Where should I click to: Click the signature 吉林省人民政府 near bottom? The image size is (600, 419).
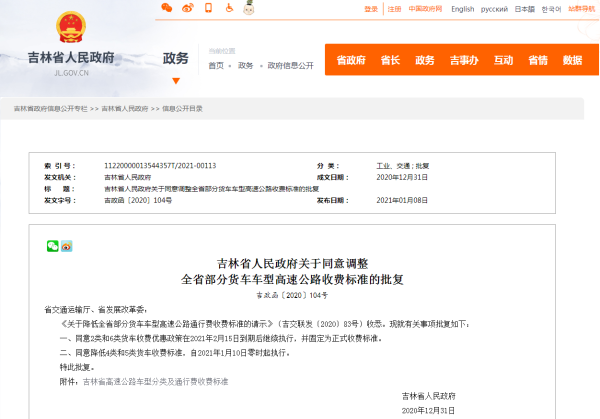(429, 396)
